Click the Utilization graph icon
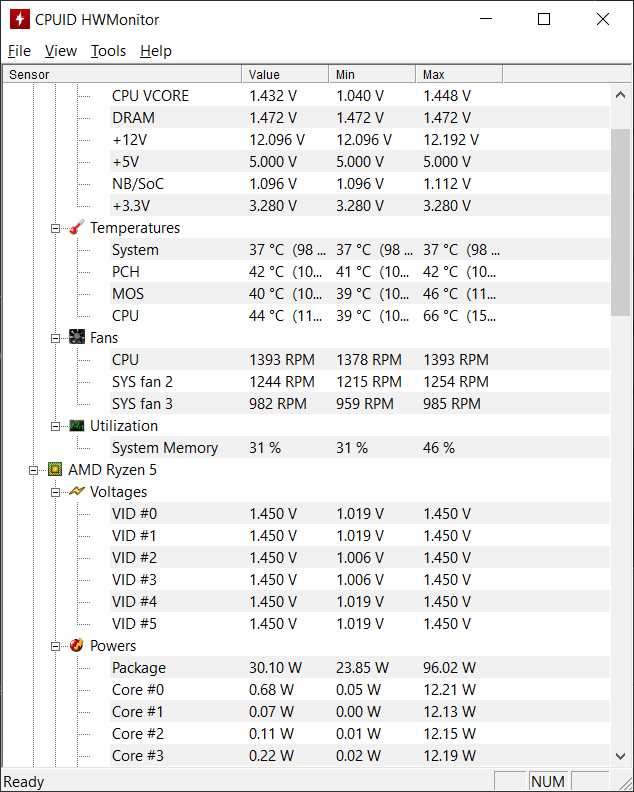634x792 pixels. [x=77, y=426]
